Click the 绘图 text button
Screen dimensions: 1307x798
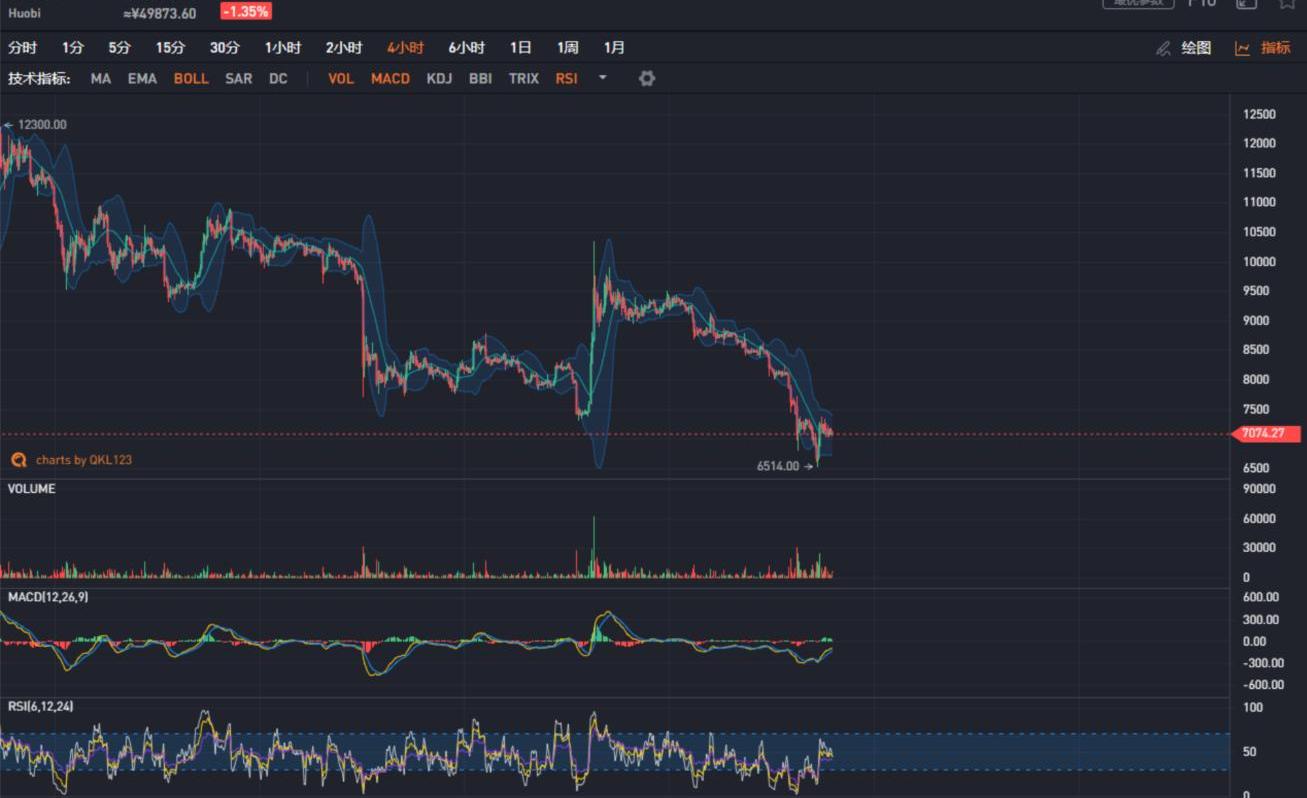tap(1196, 48)
